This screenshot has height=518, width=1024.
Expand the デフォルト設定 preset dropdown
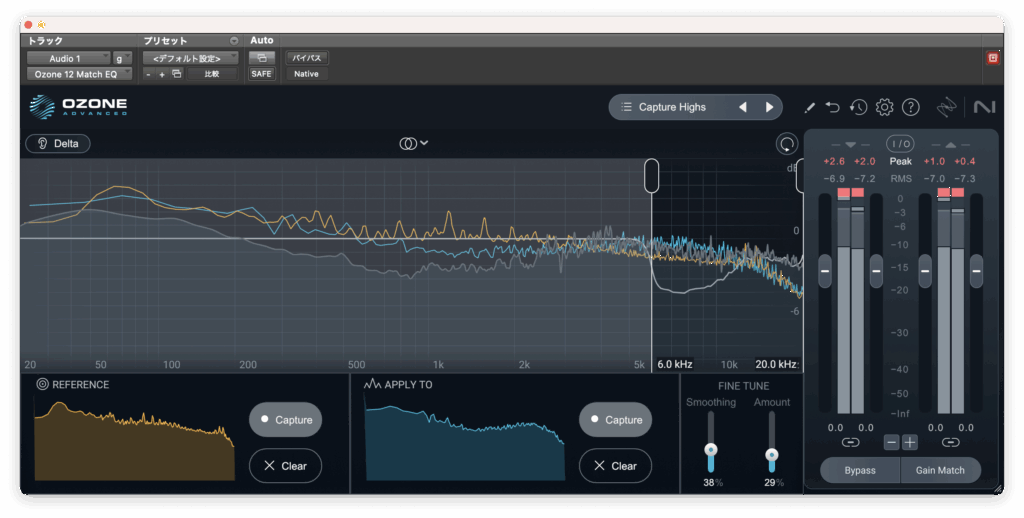190,59
